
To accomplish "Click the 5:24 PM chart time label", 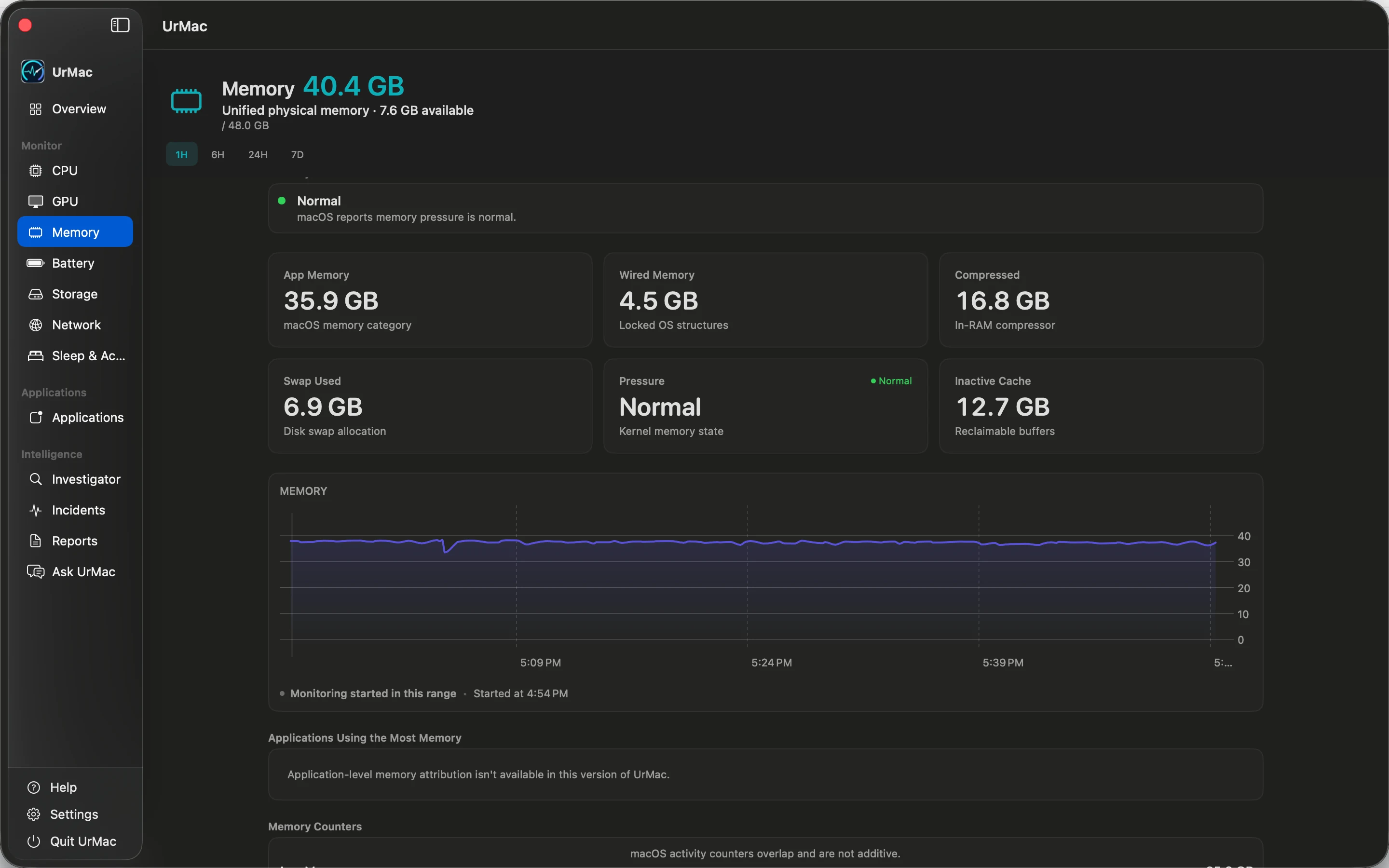I will (x=771, y=663).
